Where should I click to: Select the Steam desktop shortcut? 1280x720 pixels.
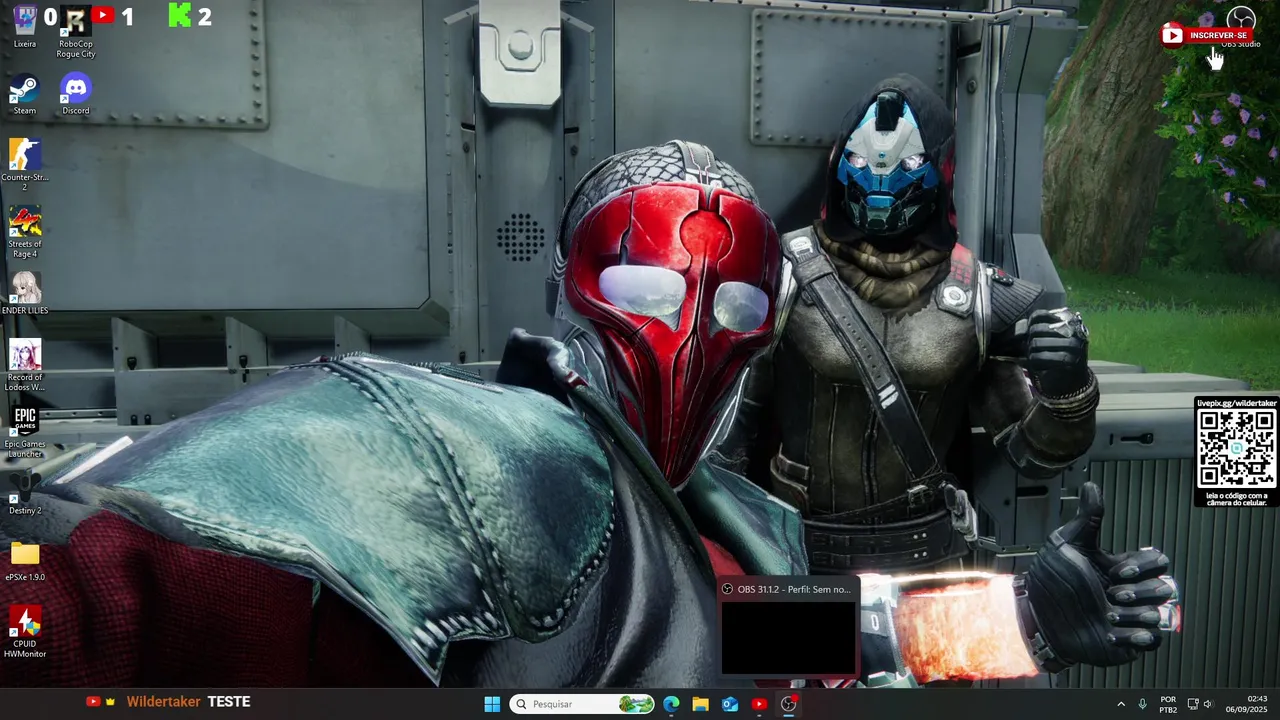pos(25,94)
